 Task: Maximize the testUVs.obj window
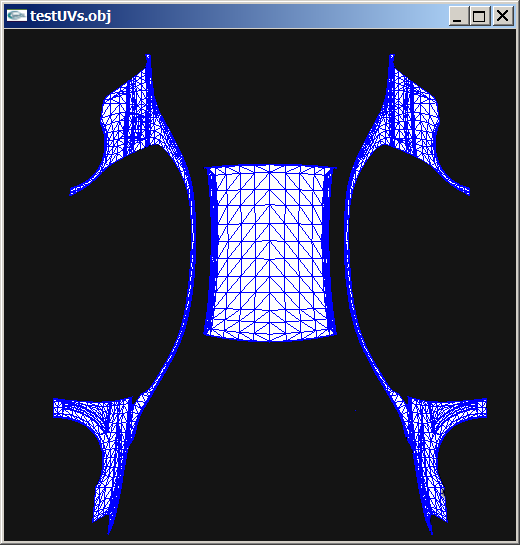pos(479,16)
